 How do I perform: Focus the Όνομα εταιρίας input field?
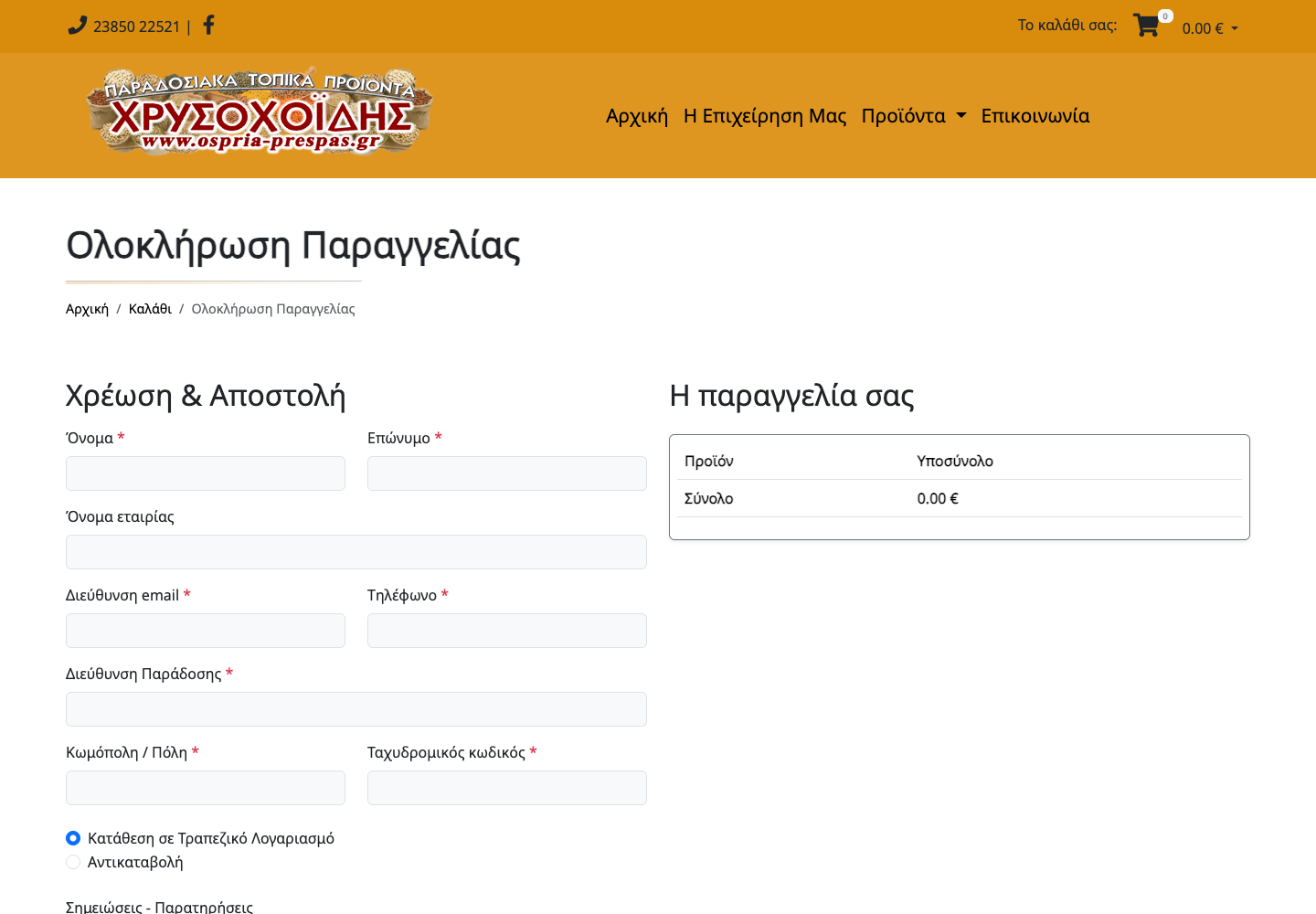click(x=356, y=552)
